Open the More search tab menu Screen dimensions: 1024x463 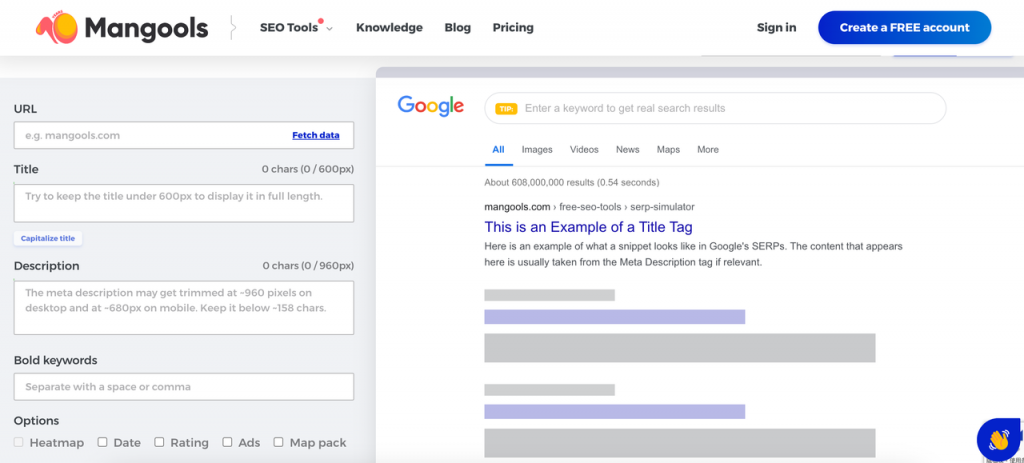tap(708, 150)
